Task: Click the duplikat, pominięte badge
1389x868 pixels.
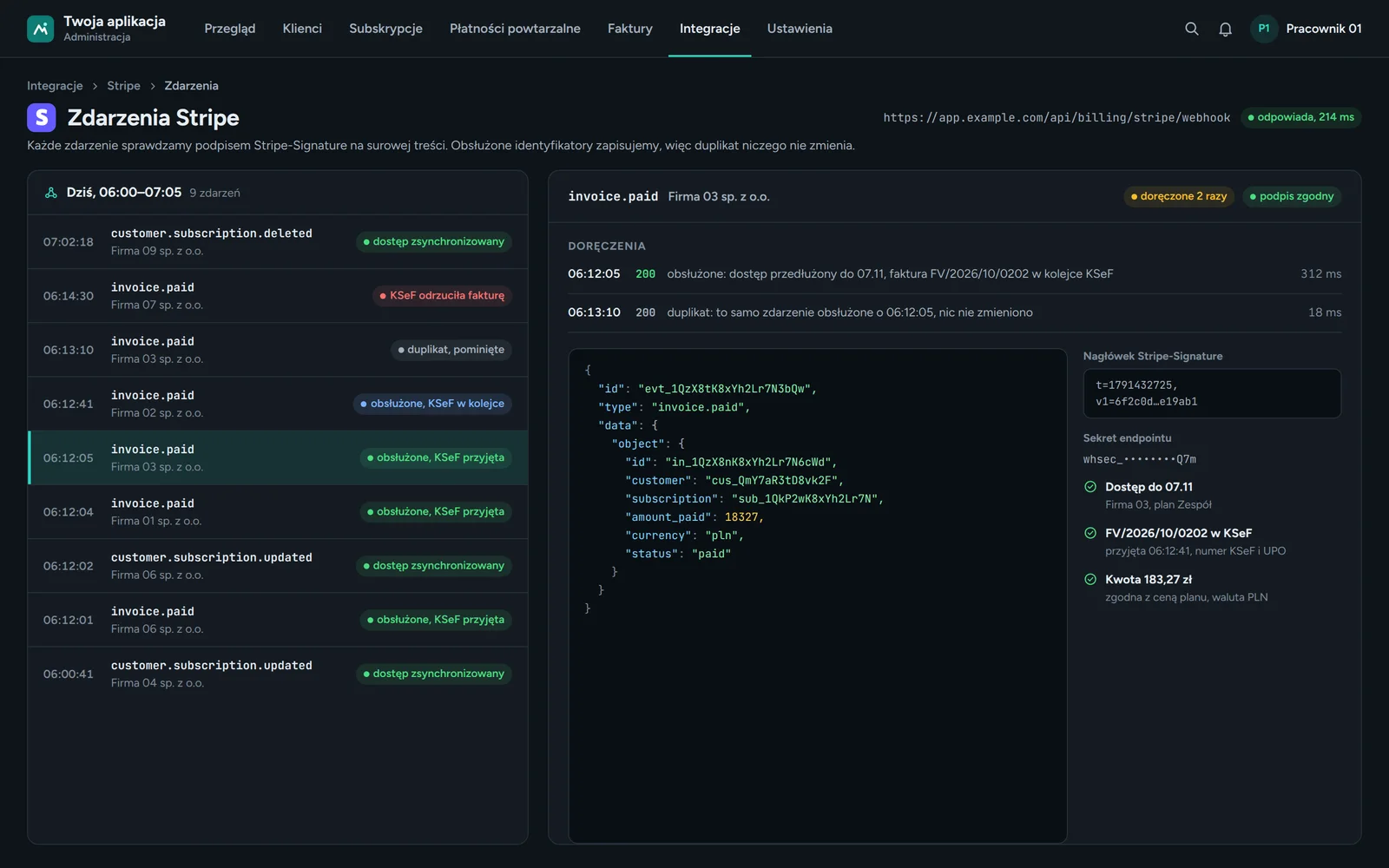Action: pos(451,350)
